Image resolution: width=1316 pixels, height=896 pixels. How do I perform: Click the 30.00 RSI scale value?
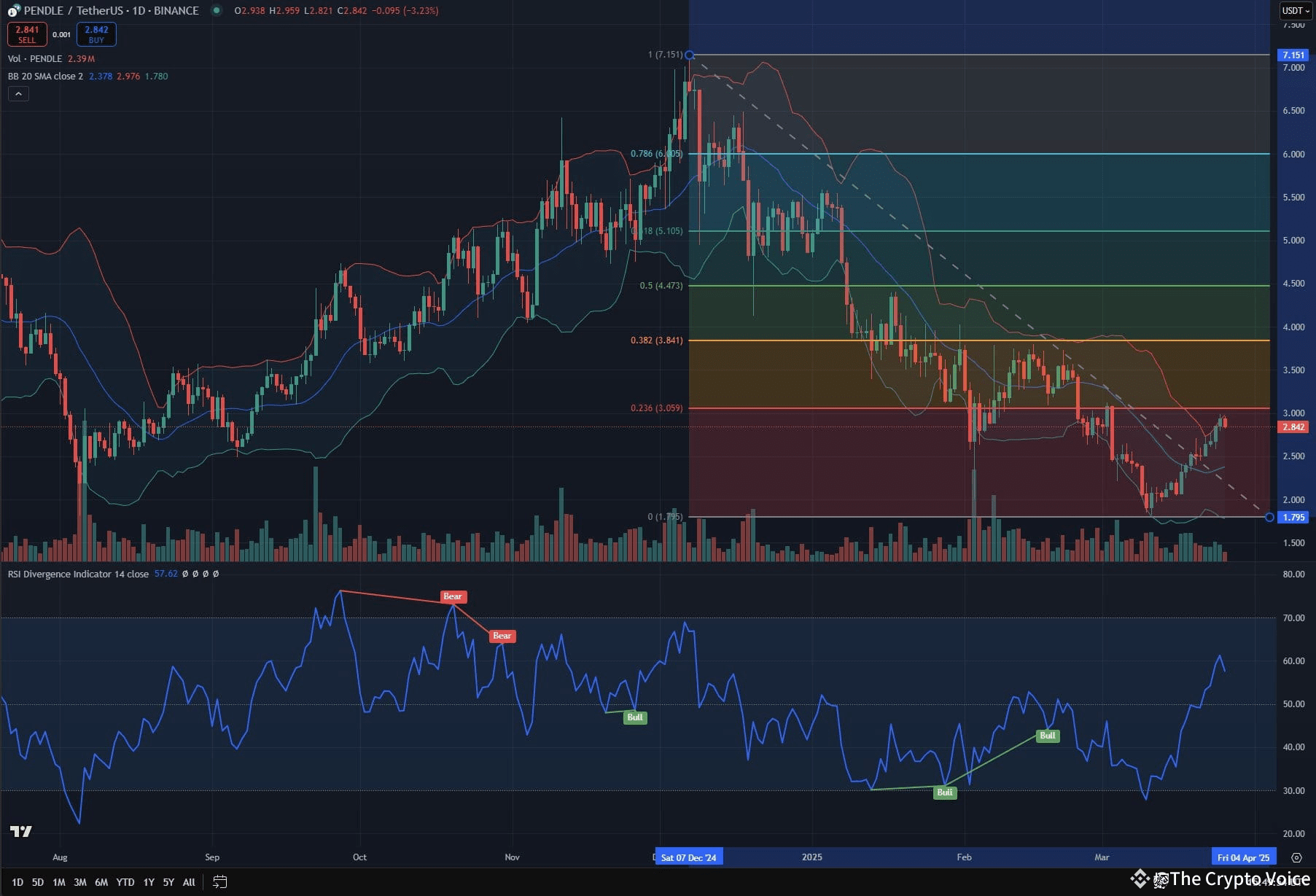pos(1293,791)
